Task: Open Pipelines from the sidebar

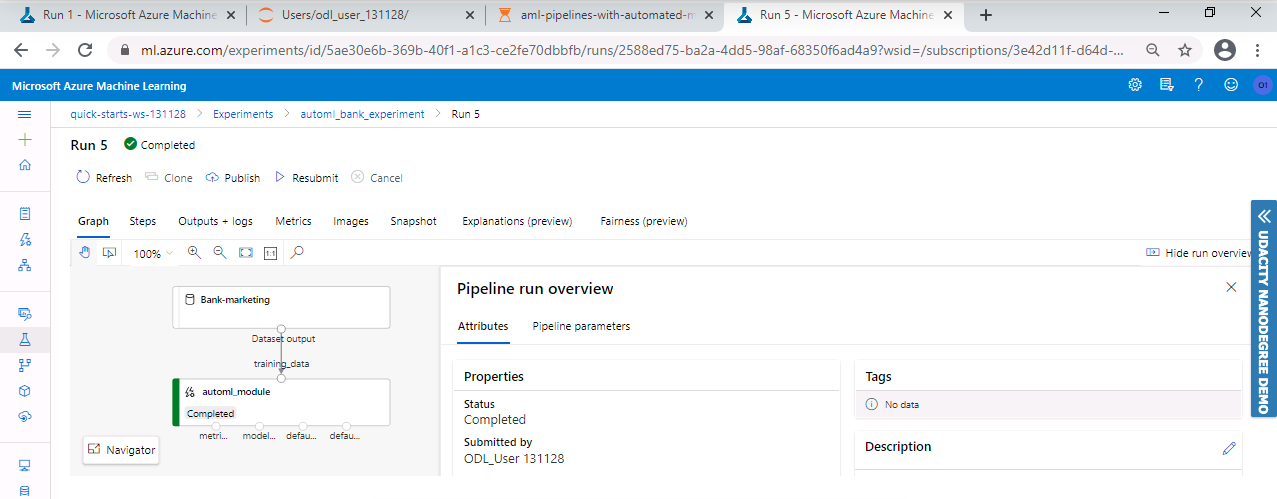Action: [25, 365]
